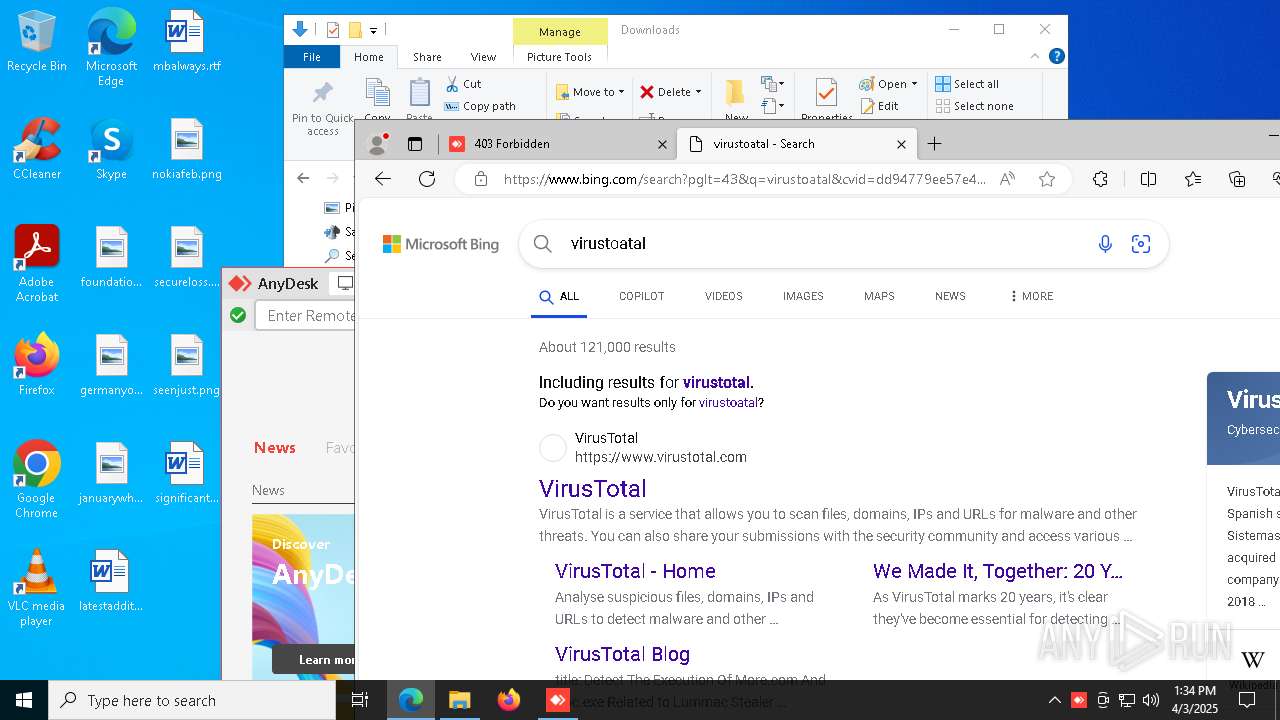Open Picture Tools tab in Explorer
This screenshot has width=1280, height=720.
pos(559,57)
